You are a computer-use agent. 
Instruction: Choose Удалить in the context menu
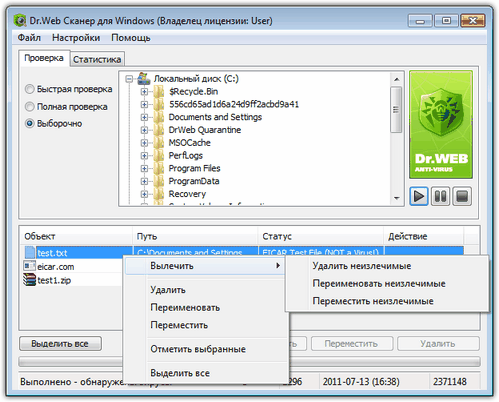pos(204,290)
